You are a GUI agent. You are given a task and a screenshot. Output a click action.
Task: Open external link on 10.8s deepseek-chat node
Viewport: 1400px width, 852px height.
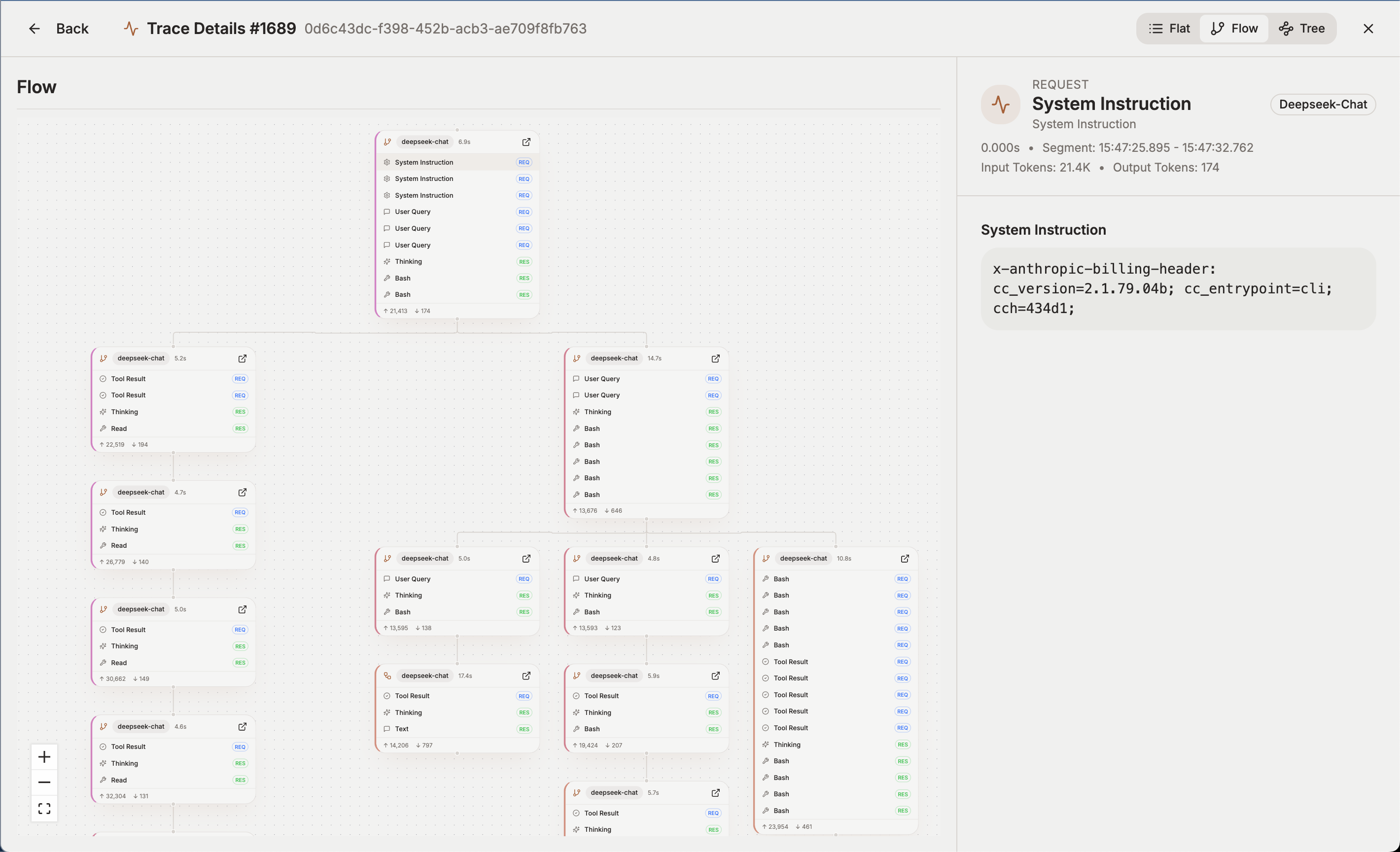coord(905,559)
